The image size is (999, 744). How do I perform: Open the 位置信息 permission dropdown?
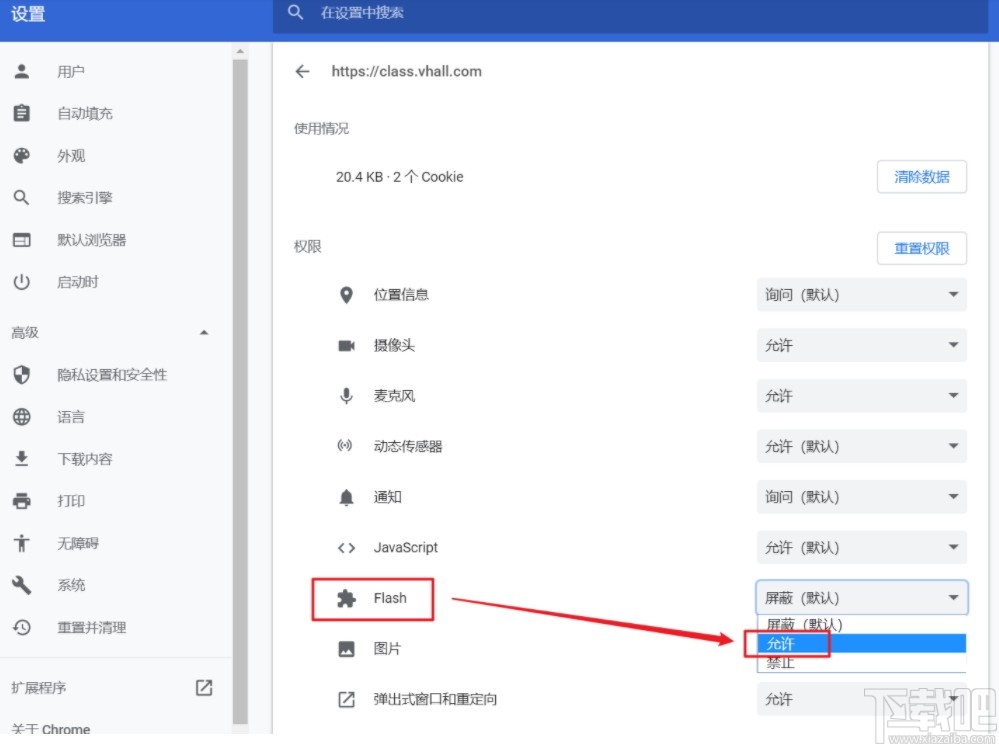pos(861,294)
